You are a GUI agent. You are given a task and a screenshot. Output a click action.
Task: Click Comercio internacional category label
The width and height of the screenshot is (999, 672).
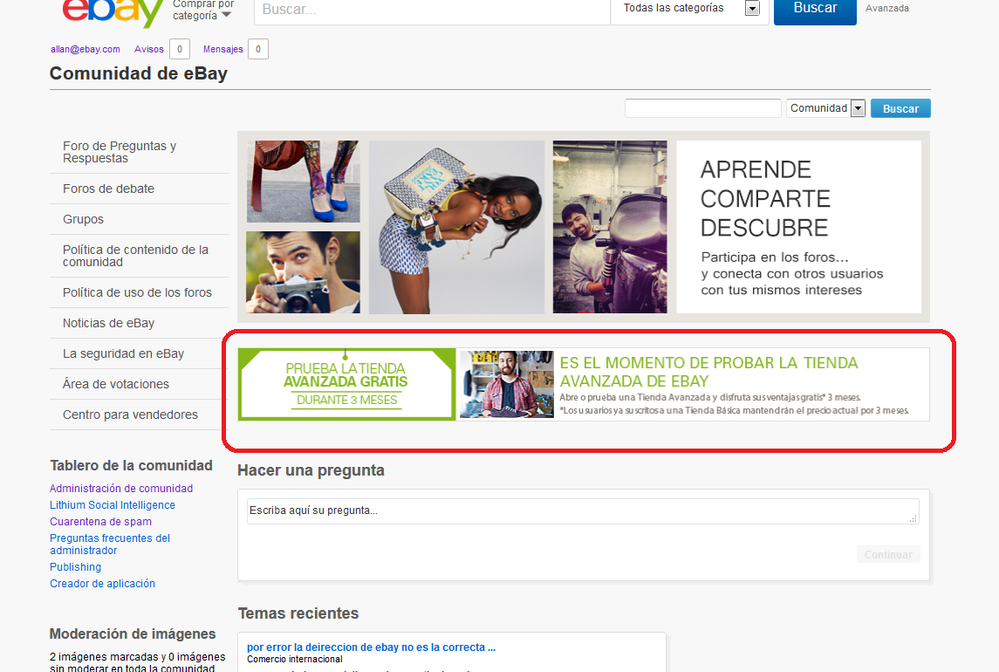pos(294,659)
